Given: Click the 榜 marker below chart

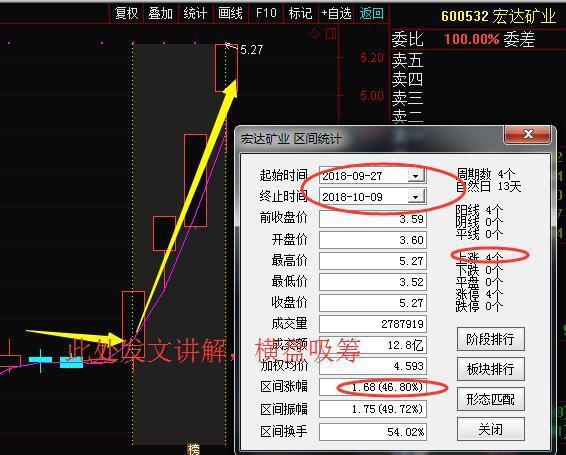Looking at the screenshot, I should [193, 449].
